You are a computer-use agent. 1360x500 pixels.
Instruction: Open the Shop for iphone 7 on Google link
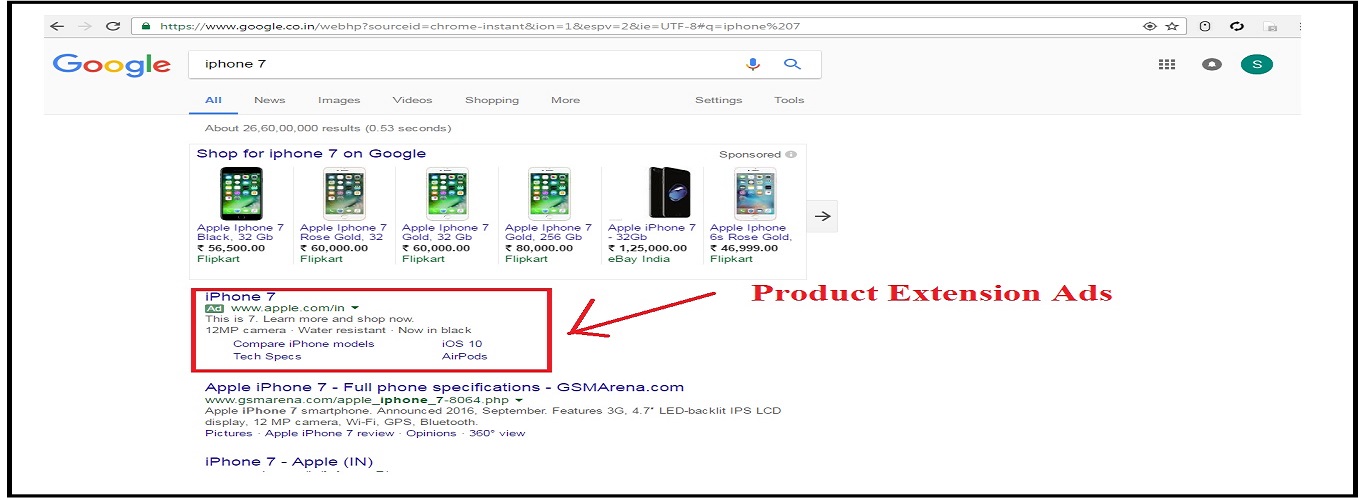pyautogui.click(x=311, y=154)
